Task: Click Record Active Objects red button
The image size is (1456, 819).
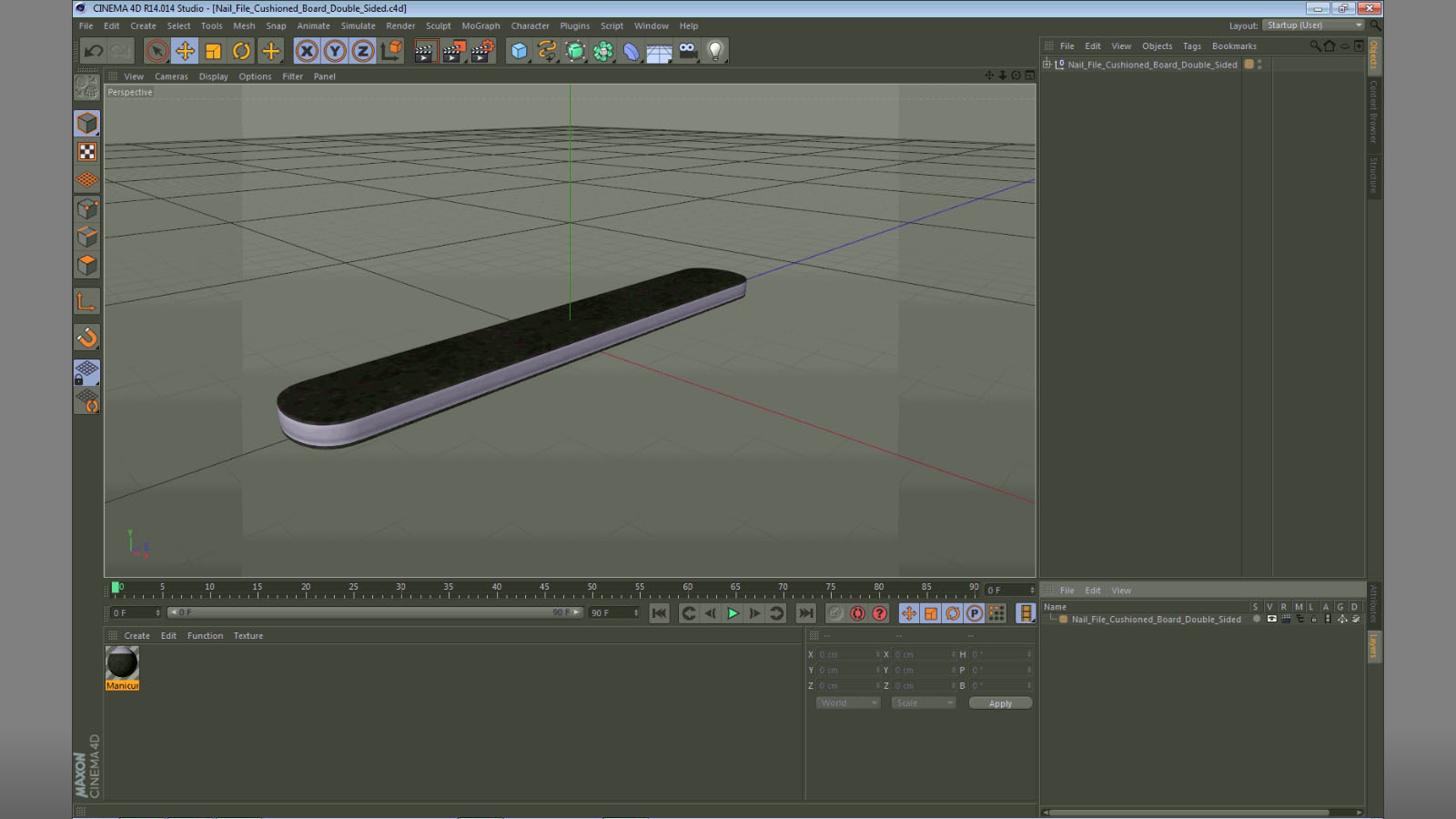Action: tap(835, 613)
